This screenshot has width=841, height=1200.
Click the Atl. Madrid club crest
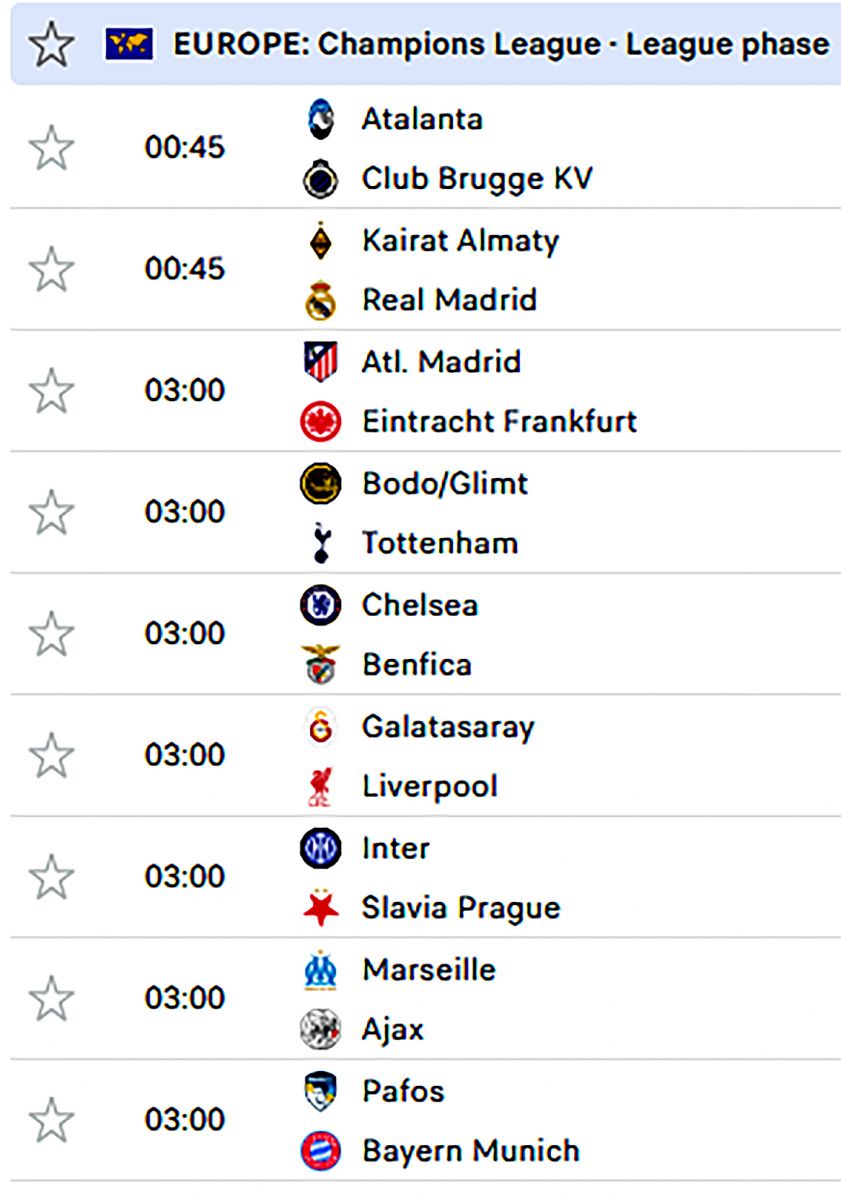click(x=321, y=361)
